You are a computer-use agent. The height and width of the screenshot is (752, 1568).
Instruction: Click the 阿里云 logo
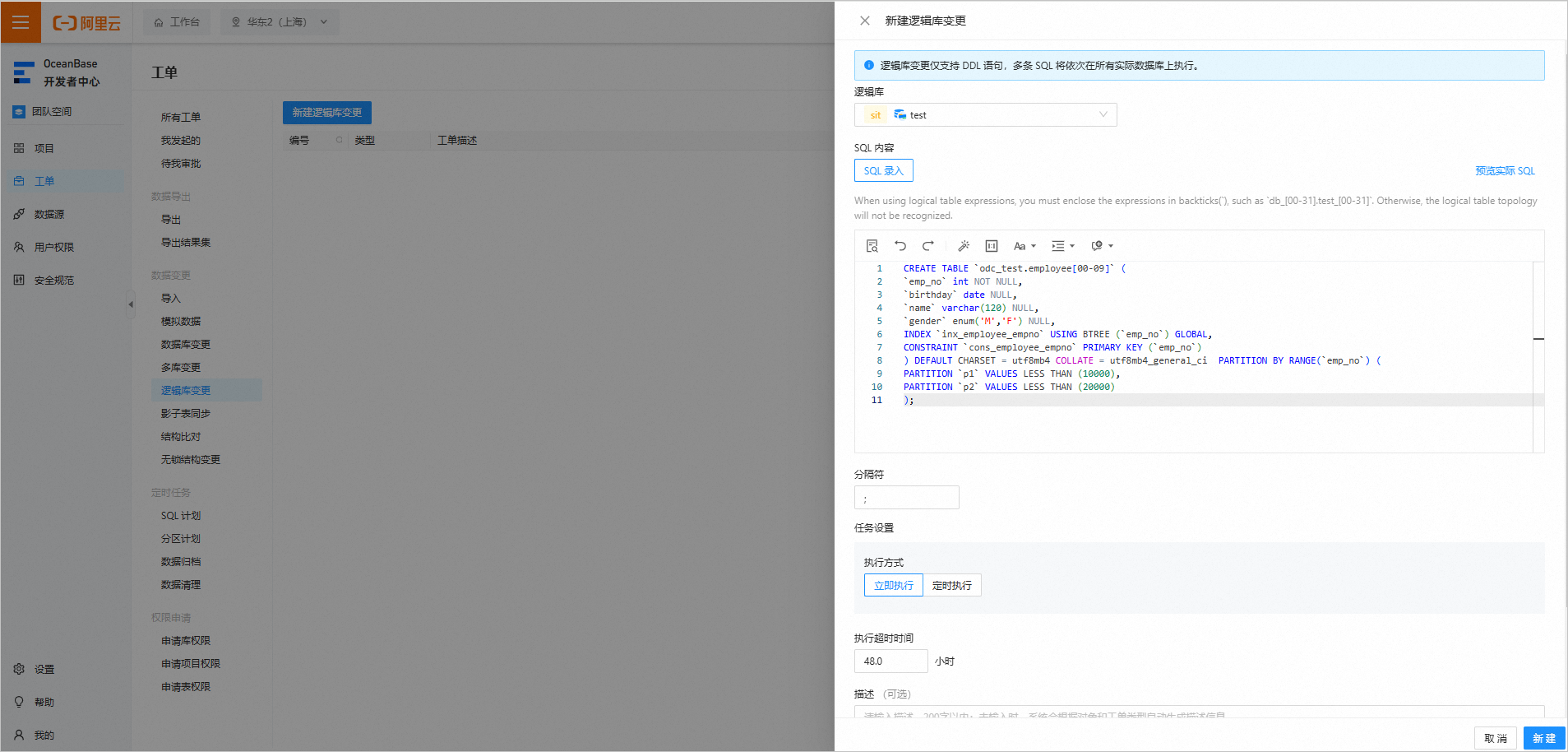[87, 23]
